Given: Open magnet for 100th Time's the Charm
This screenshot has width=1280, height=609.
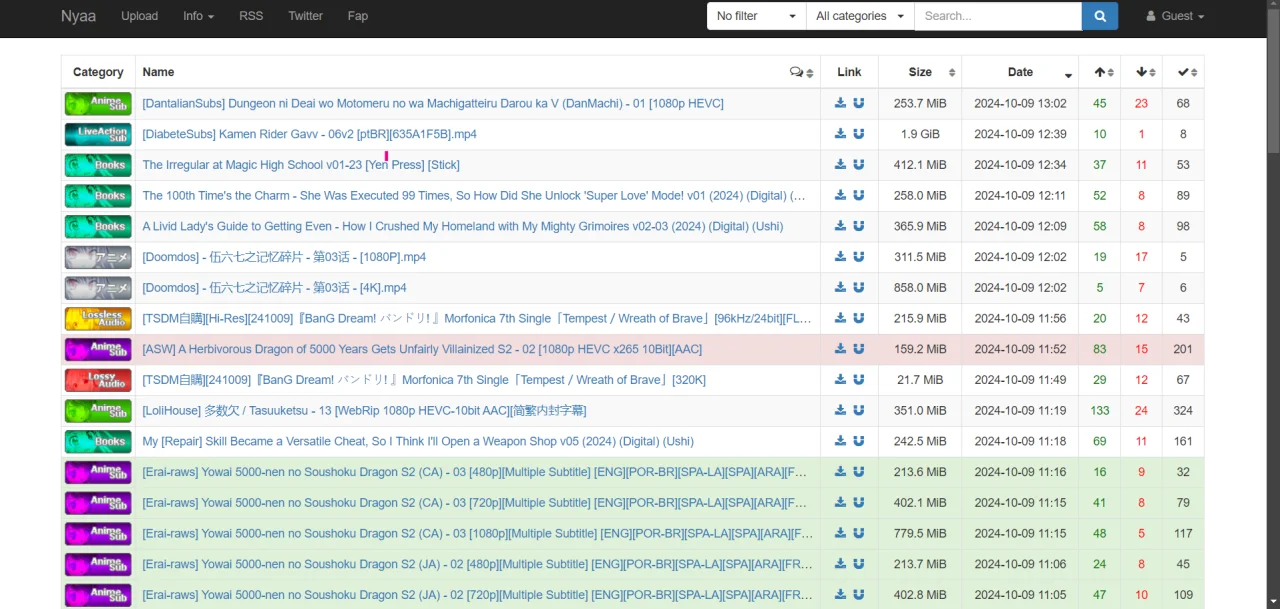Looking at the screenshot, I should pyautogui.click(x=858, y=195).
